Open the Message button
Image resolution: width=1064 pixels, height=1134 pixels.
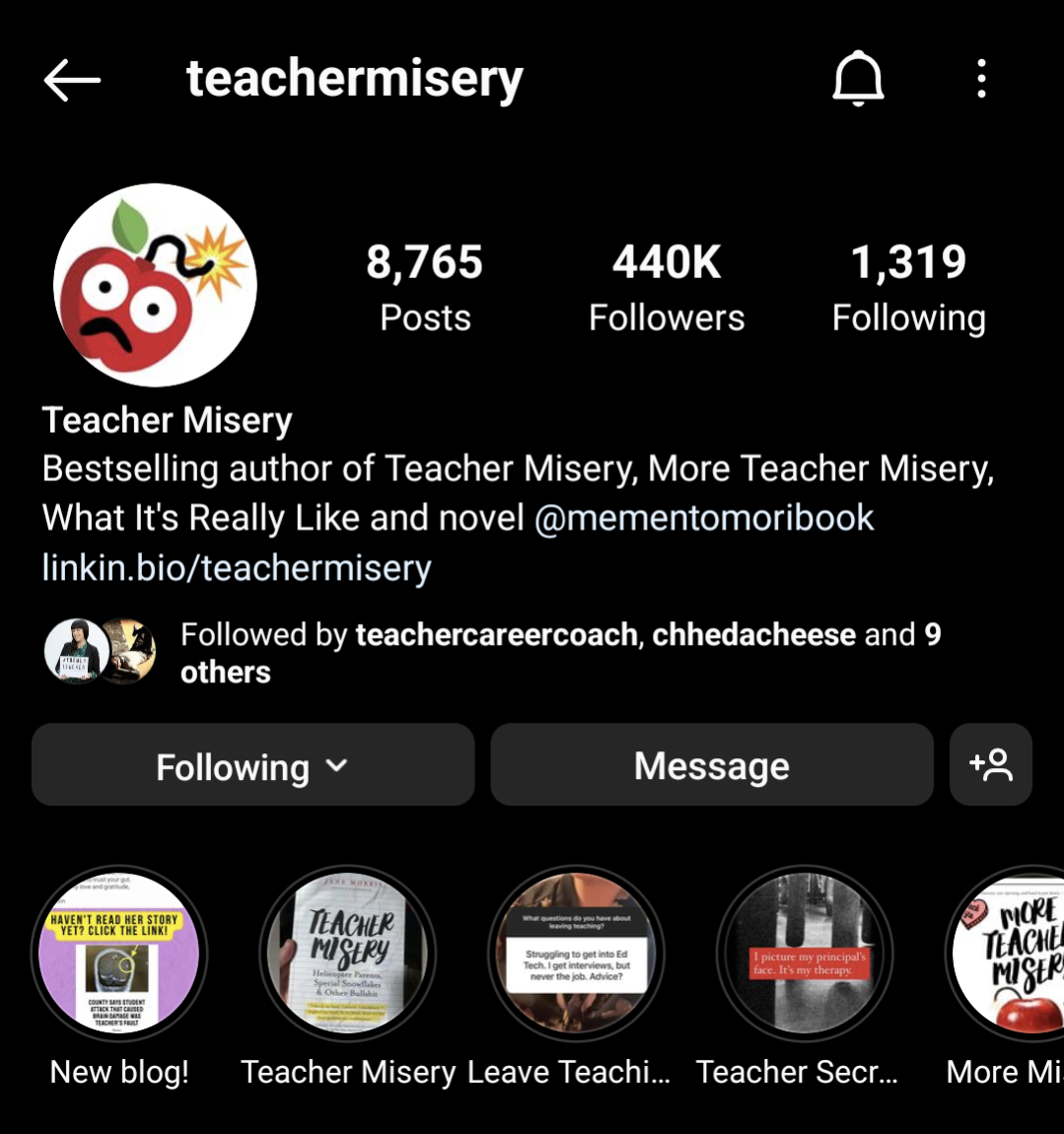pyautogui.click(x=712, y=764)
